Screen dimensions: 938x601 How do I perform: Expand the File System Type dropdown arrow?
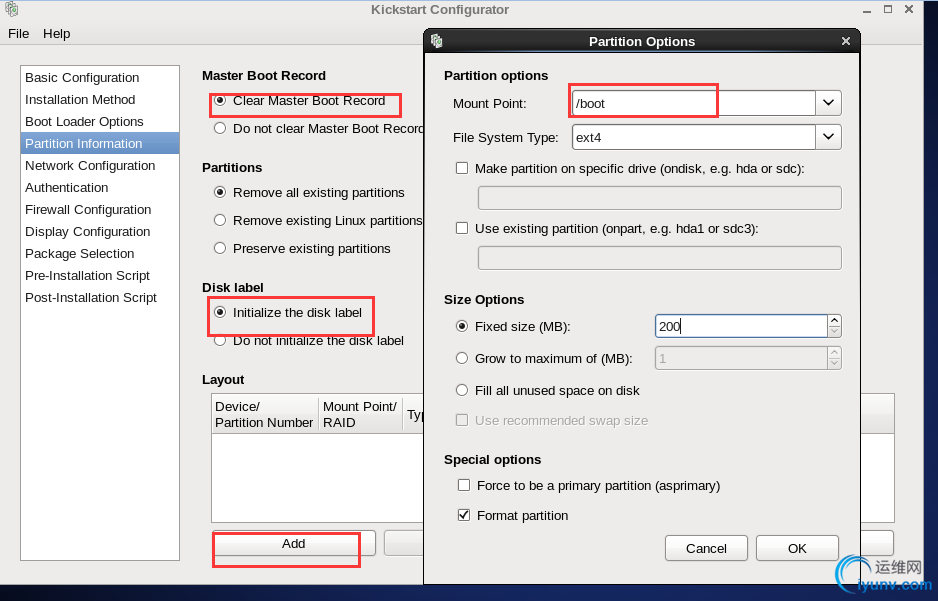[x=829, y=137]
